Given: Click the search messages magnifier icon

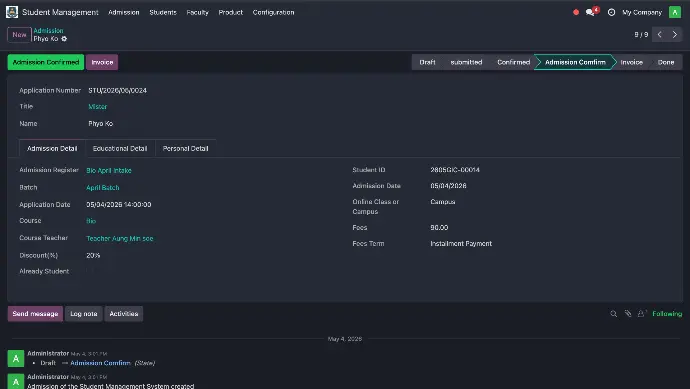Looking at the screenshot, I should (613, 314).
